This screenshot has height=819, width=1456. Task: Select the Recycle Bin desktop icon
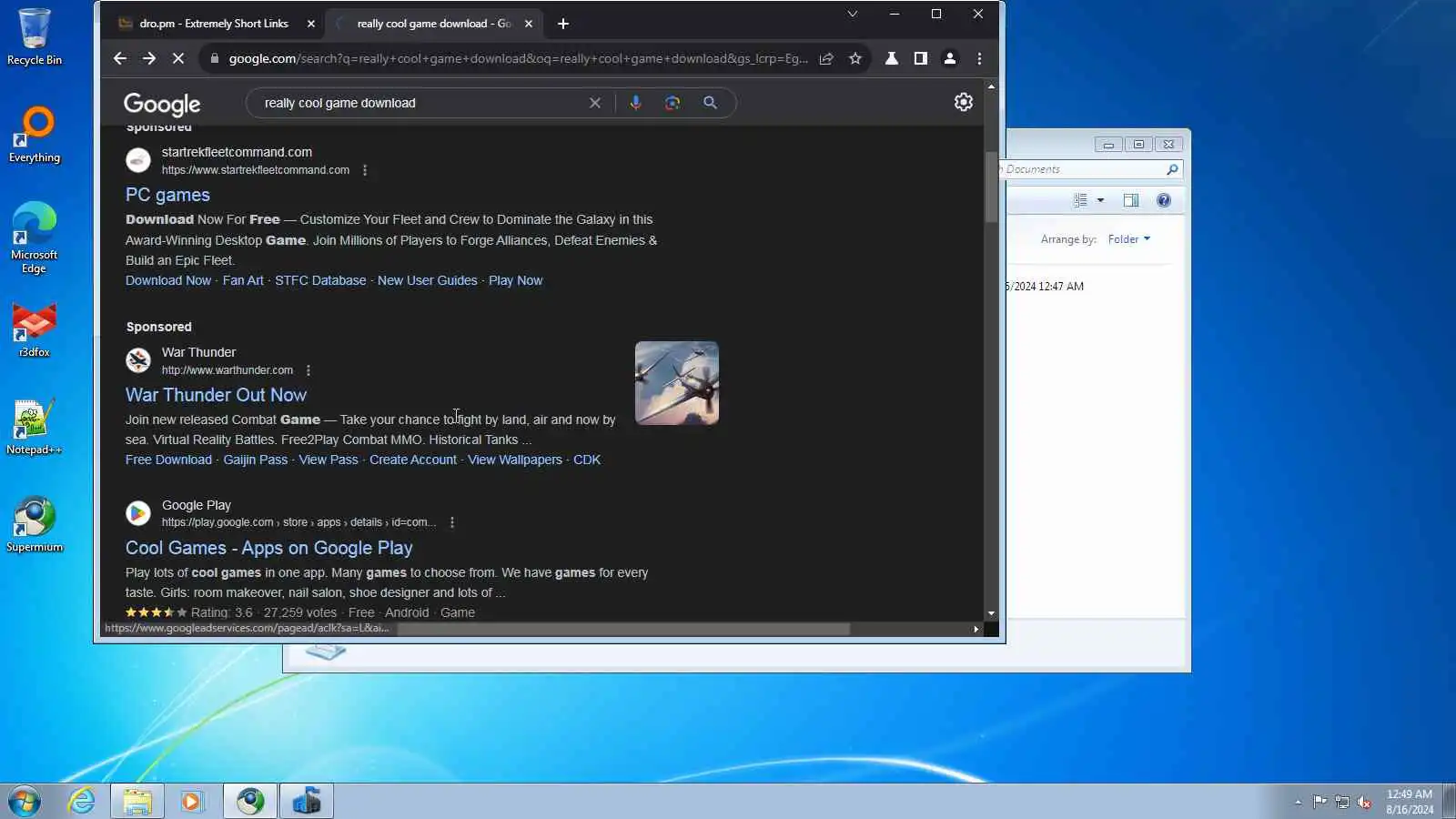click(35, 36)
